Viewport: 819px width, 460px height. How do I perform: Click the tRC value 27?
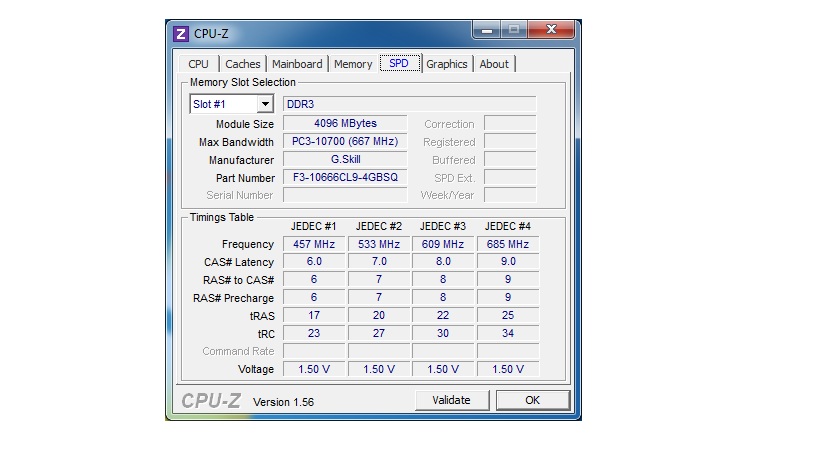[379, 333]
